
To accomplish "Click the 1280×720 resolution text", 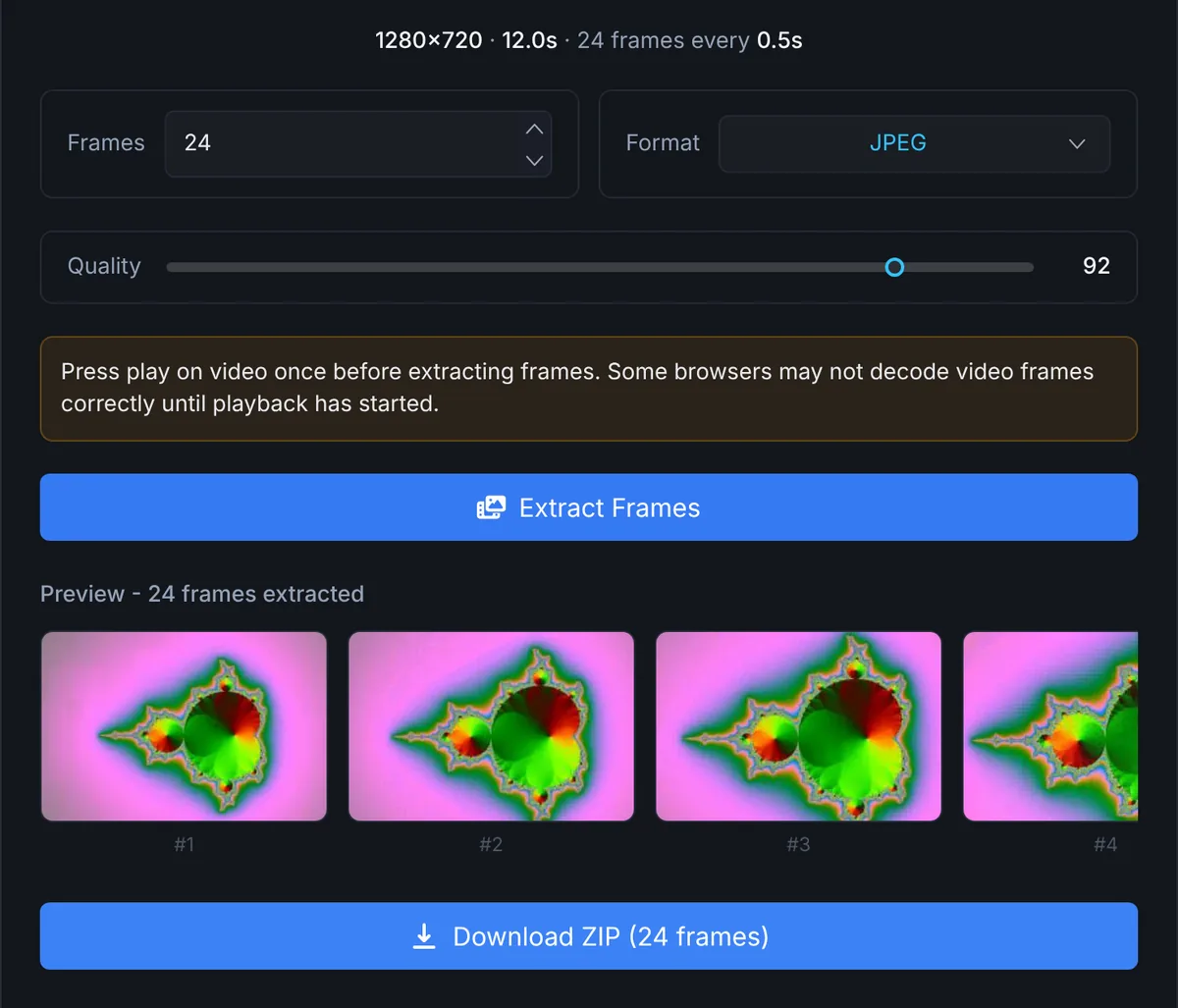I will 429,40.
